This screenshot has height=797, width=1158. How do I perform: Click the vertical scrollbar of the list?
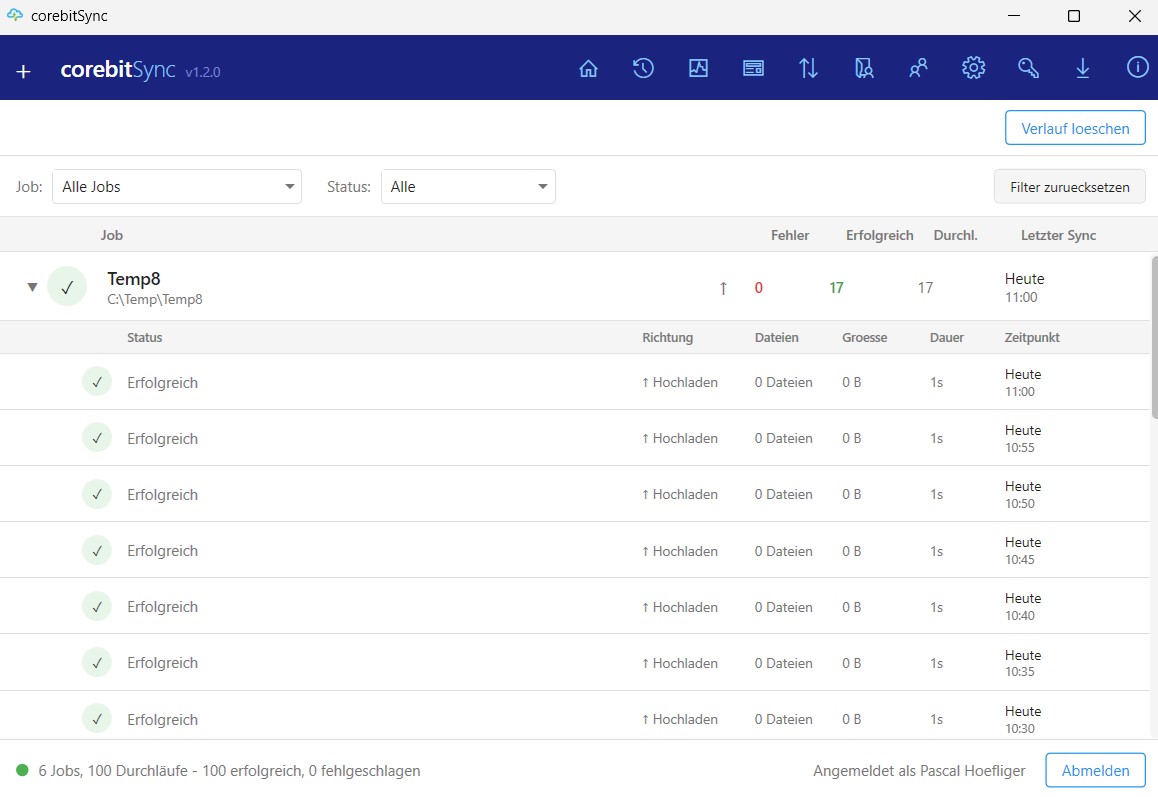(1153, 340)
